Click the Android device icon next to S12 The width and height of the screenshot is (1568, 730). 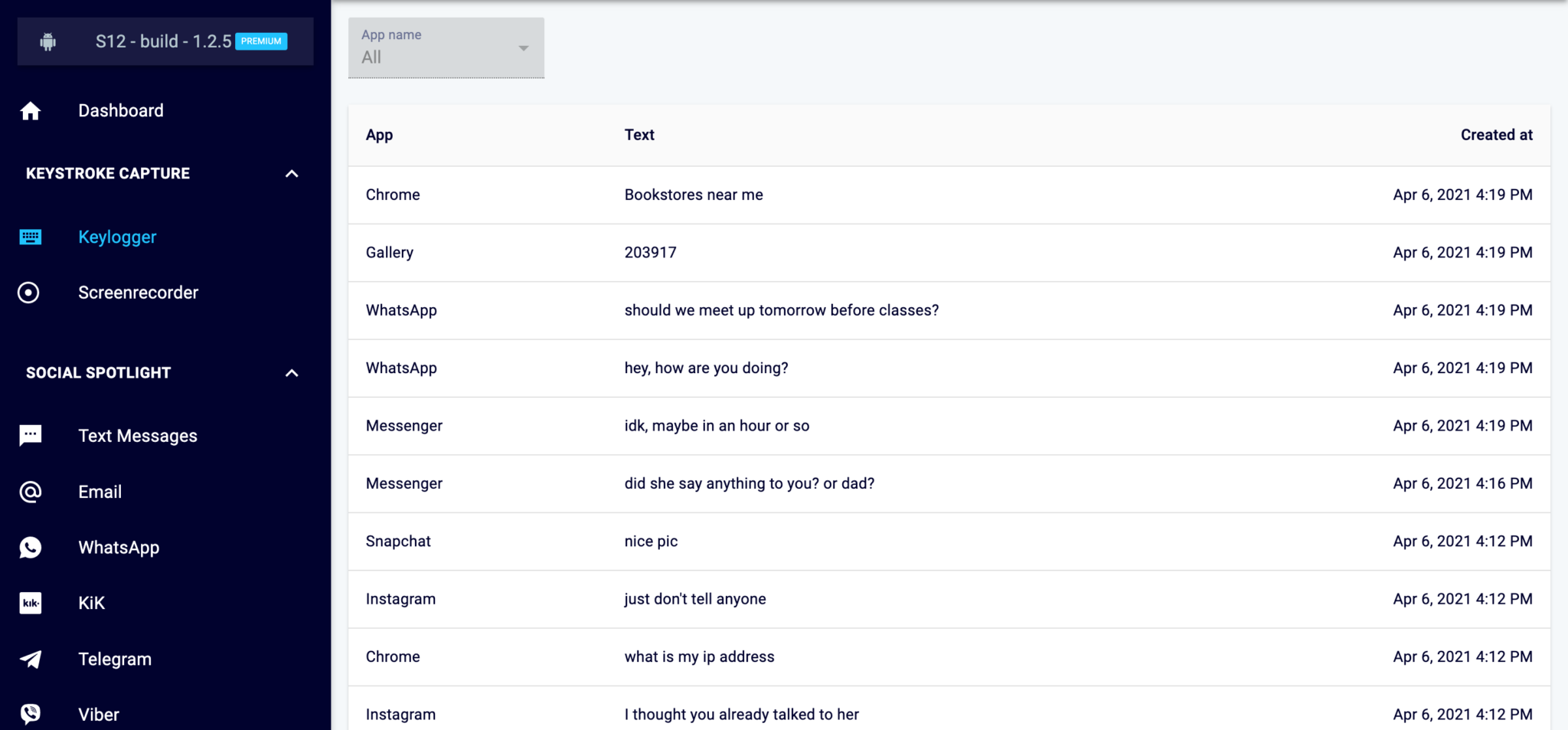(47, 41)
